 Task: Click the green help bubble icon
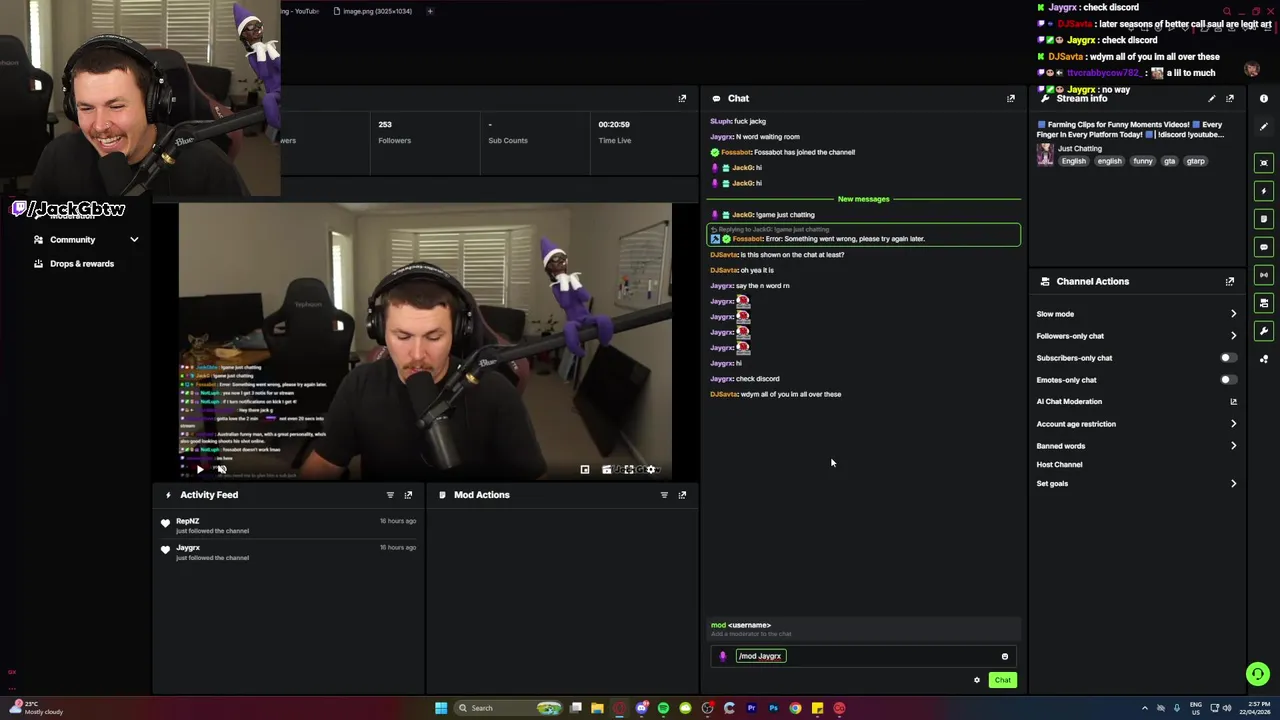pos(1258,674)
